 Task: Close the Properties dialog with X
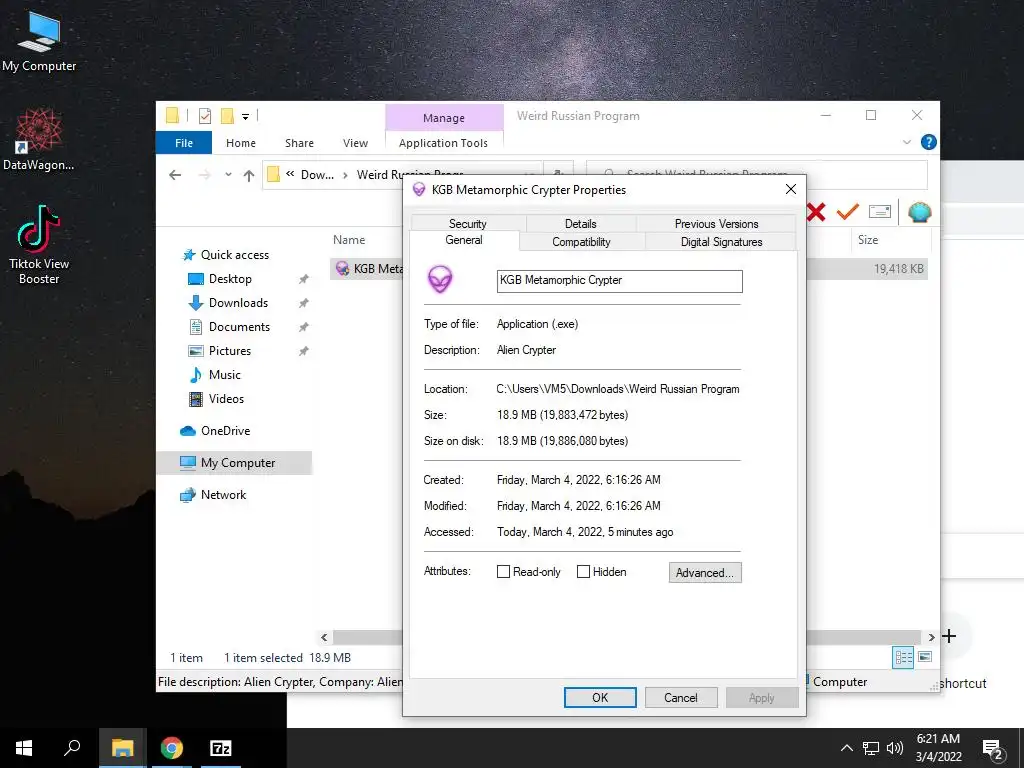[x=790, y=189]
